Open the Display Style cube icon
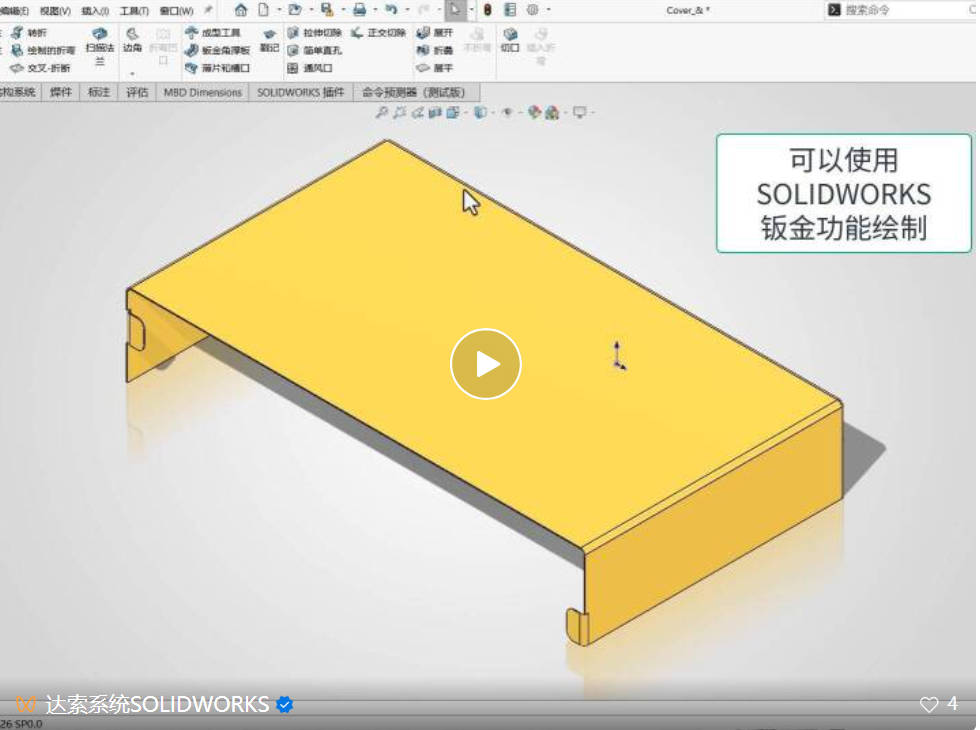The height and width of the screenshot is (730, 980). (480, 112)
